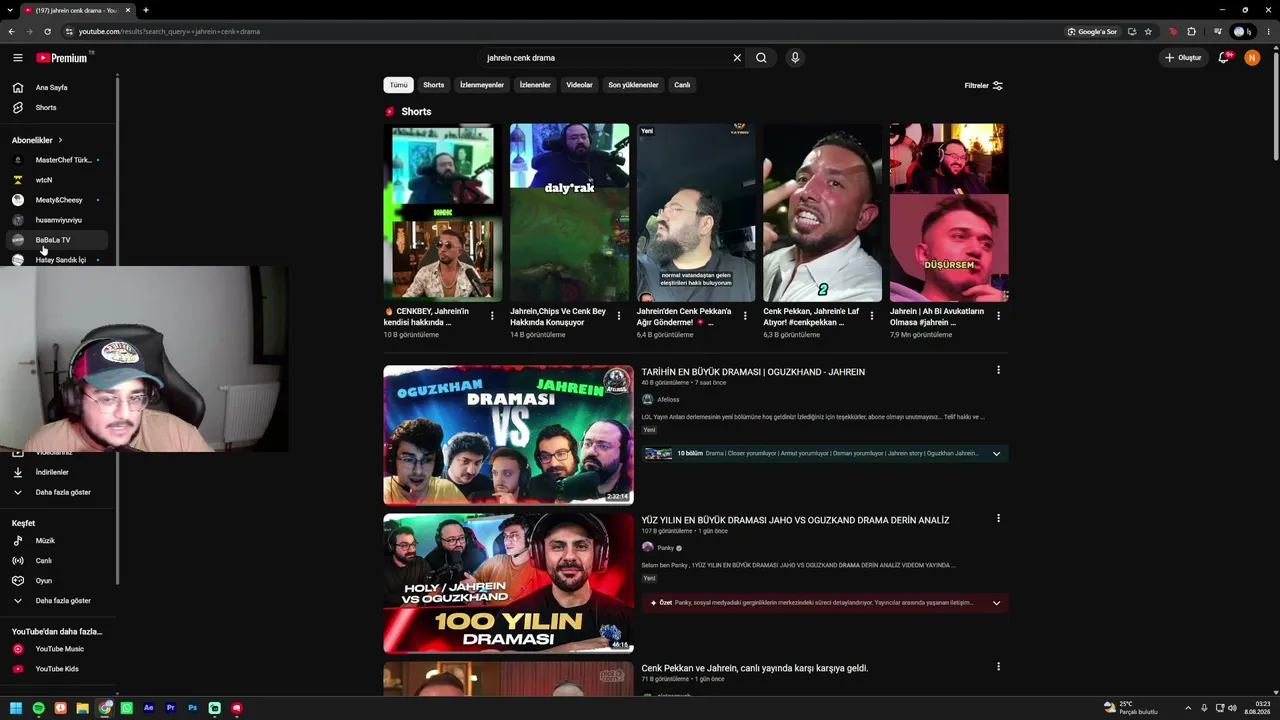Image resolution: width=1280 pixels, height=720 pixels.
Task: Reload the page with the refresh icon
Action: pos(47,32)
